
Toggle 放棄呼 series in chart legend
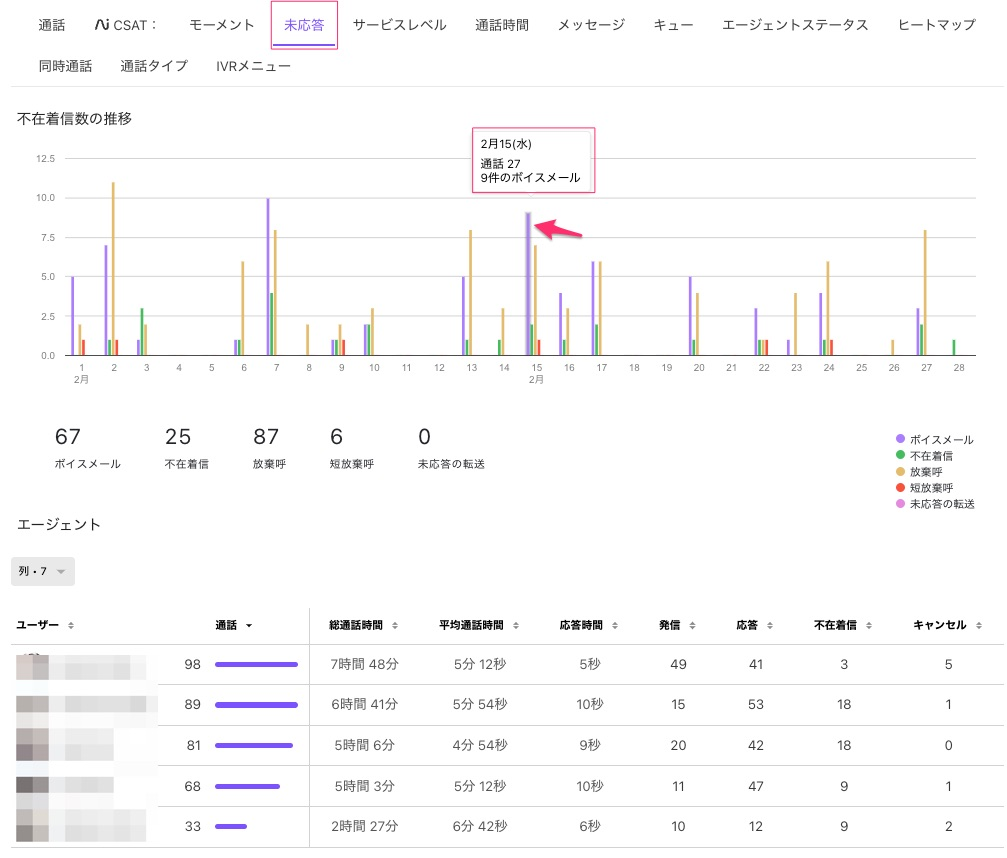point(919,471)
